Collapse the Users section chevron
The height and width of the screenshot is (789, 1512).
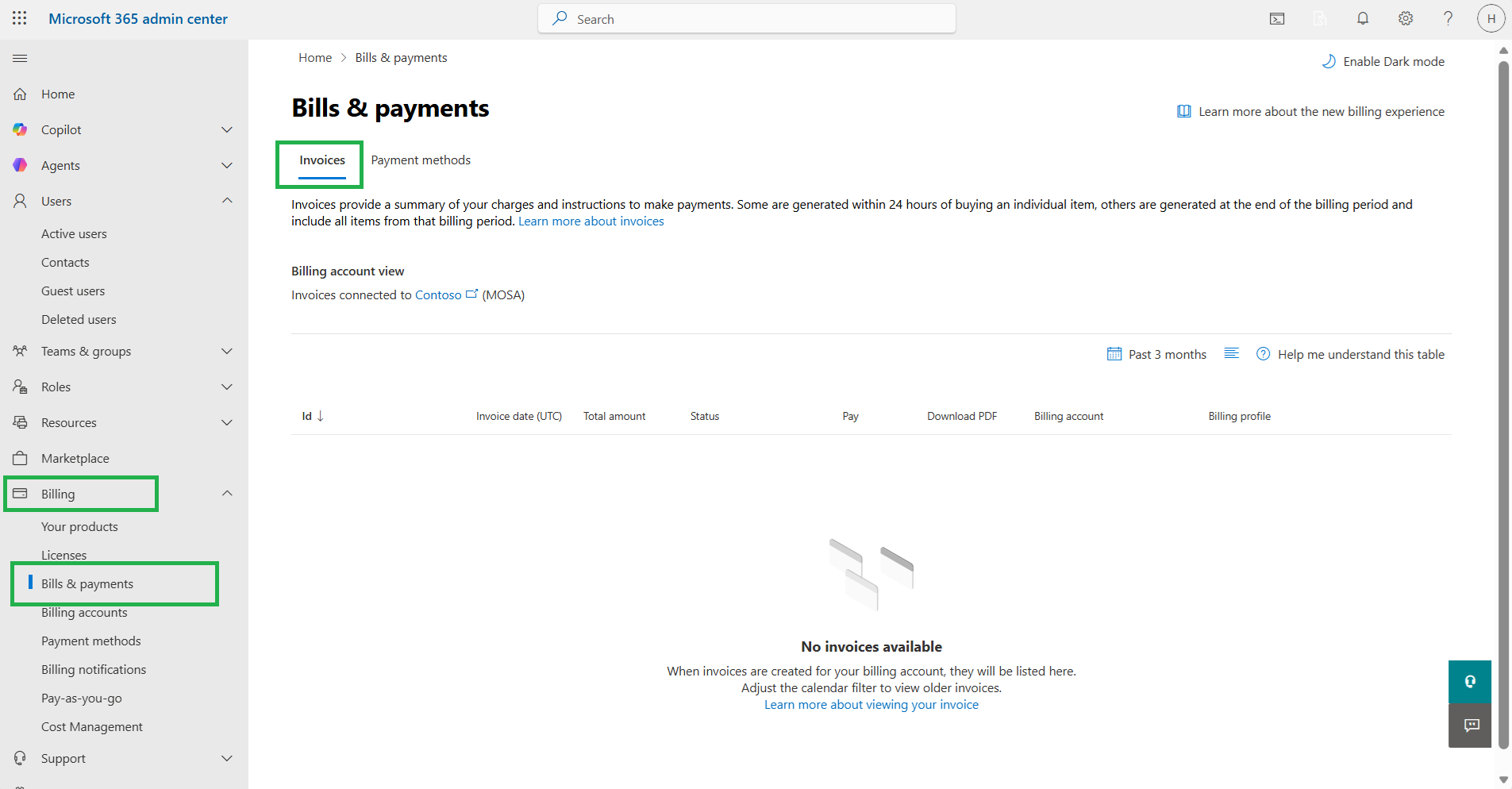point(227,201)
